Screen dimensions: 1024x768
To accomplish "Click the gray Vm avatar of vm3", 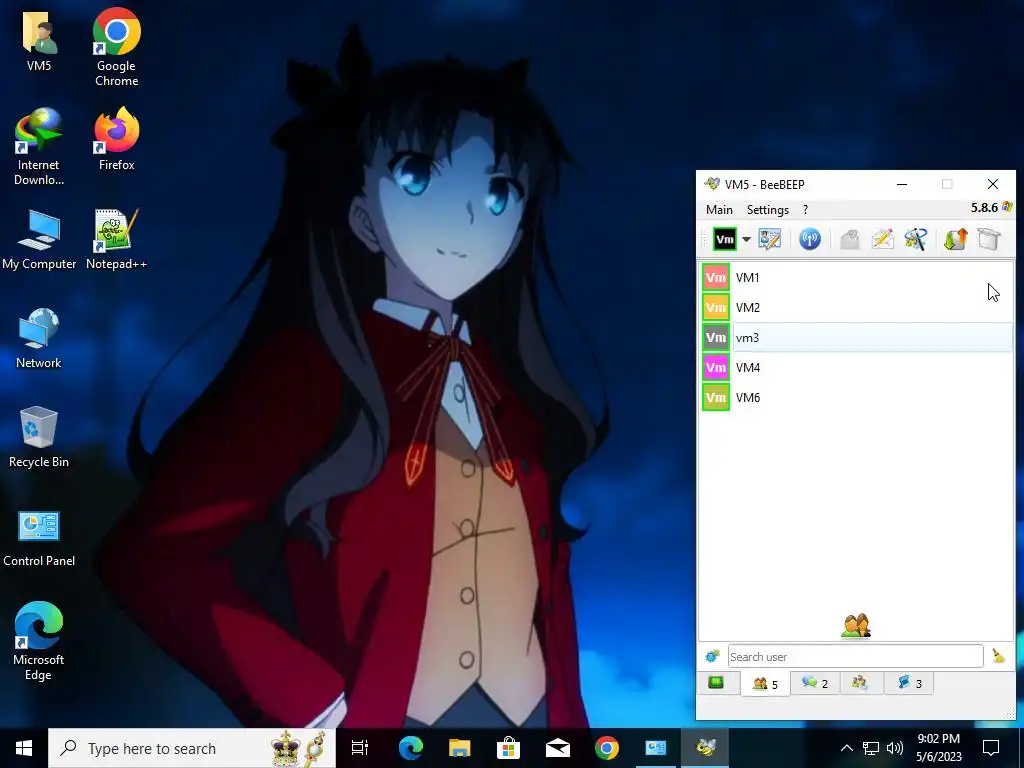I will coord(716,338).
